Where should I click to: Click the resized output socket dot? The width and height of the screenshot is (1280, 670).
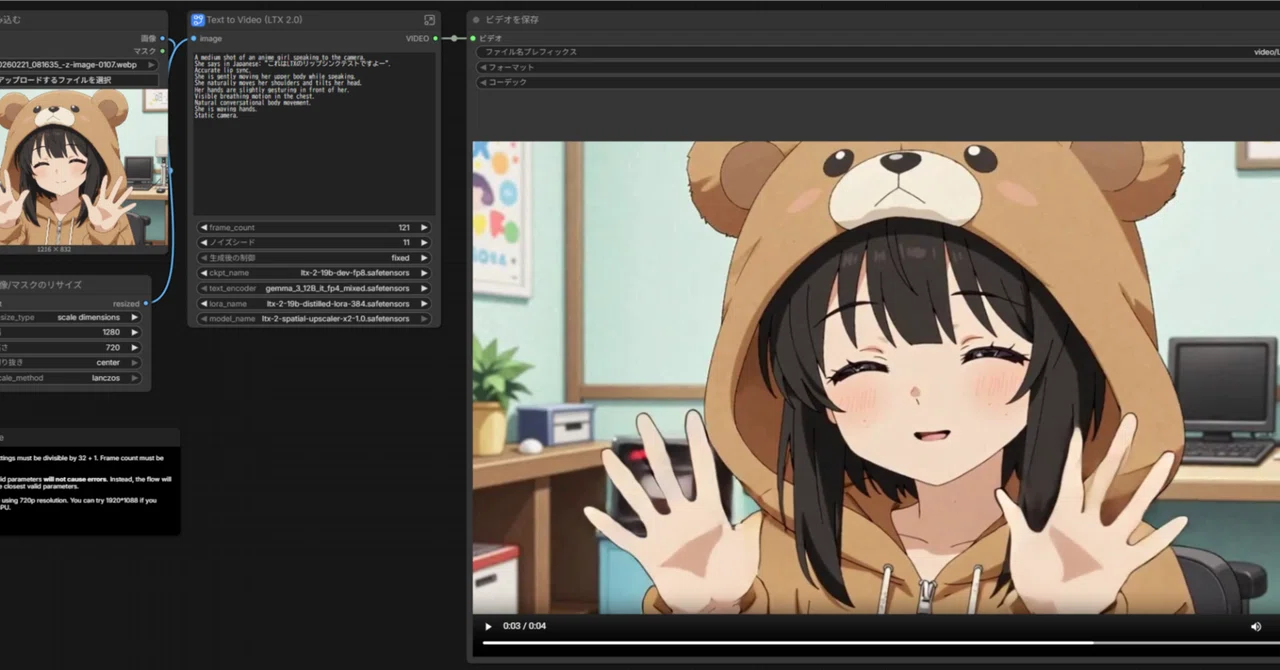(146, 303)
